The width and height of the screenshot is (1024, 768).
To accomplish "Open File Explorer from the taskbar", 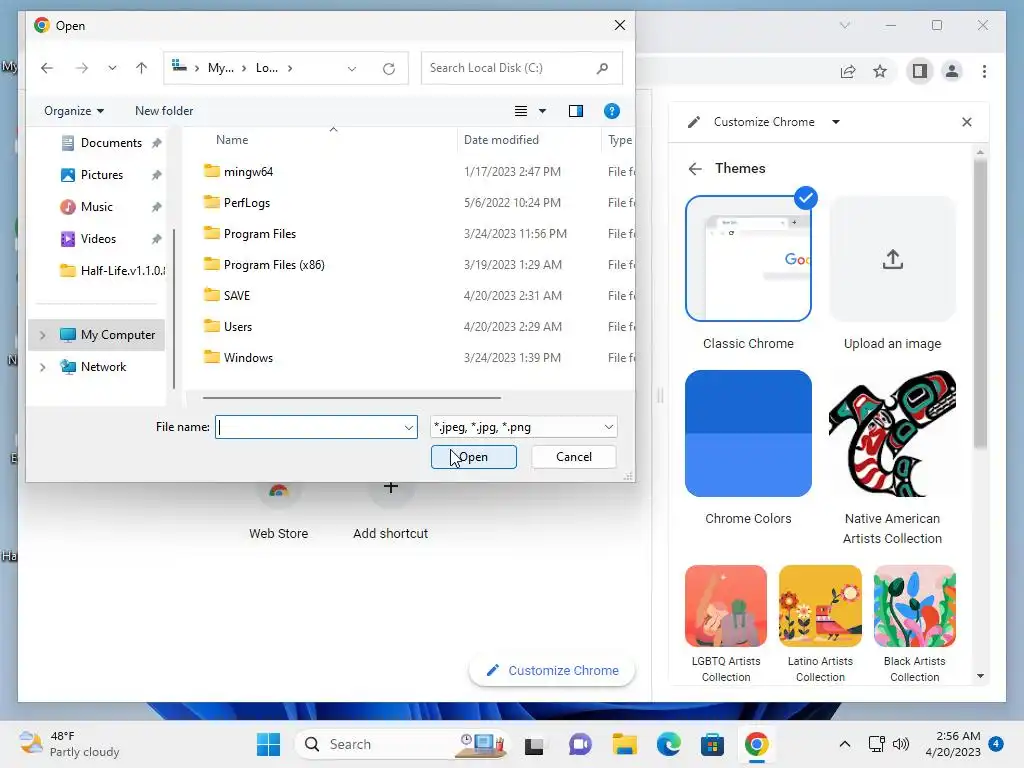I will (624, 744).
